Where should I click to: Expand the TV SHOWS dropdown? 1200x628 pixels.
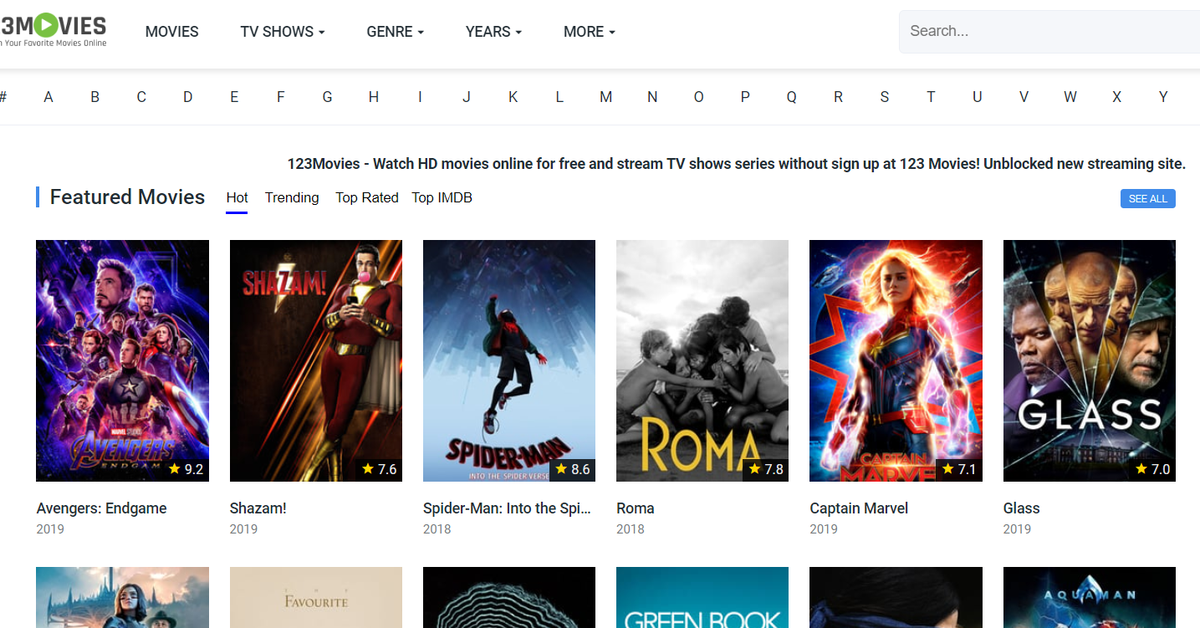[283, 31]
